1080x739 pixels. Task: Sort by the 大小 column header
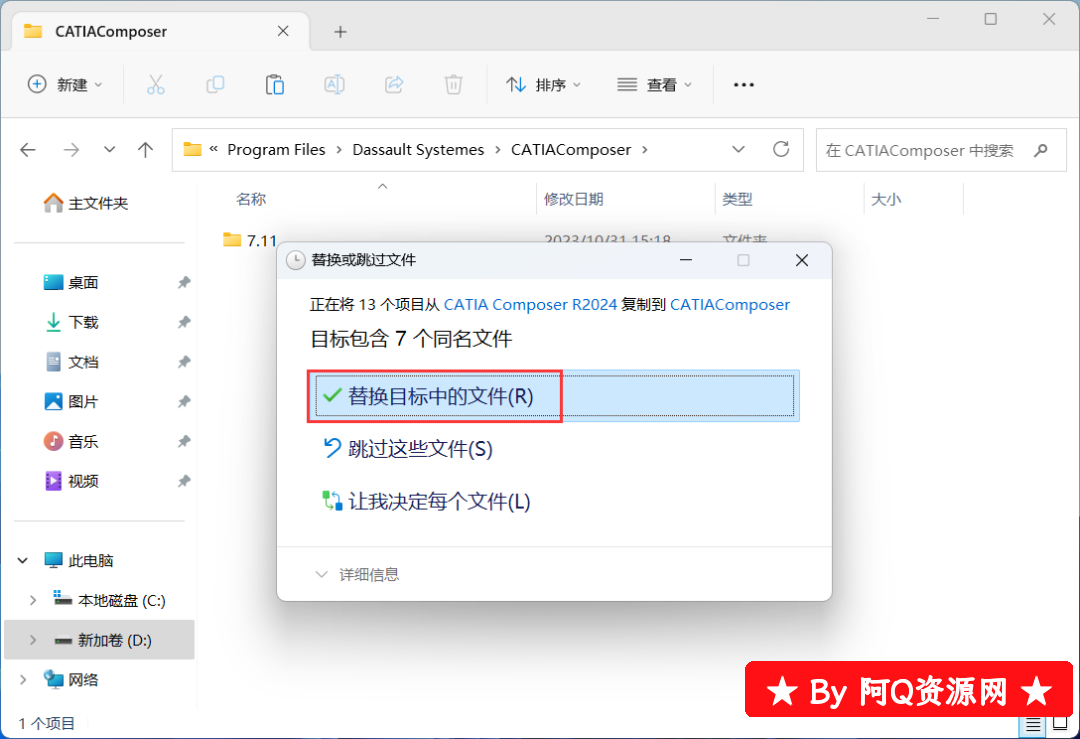[x=886, y=199]
